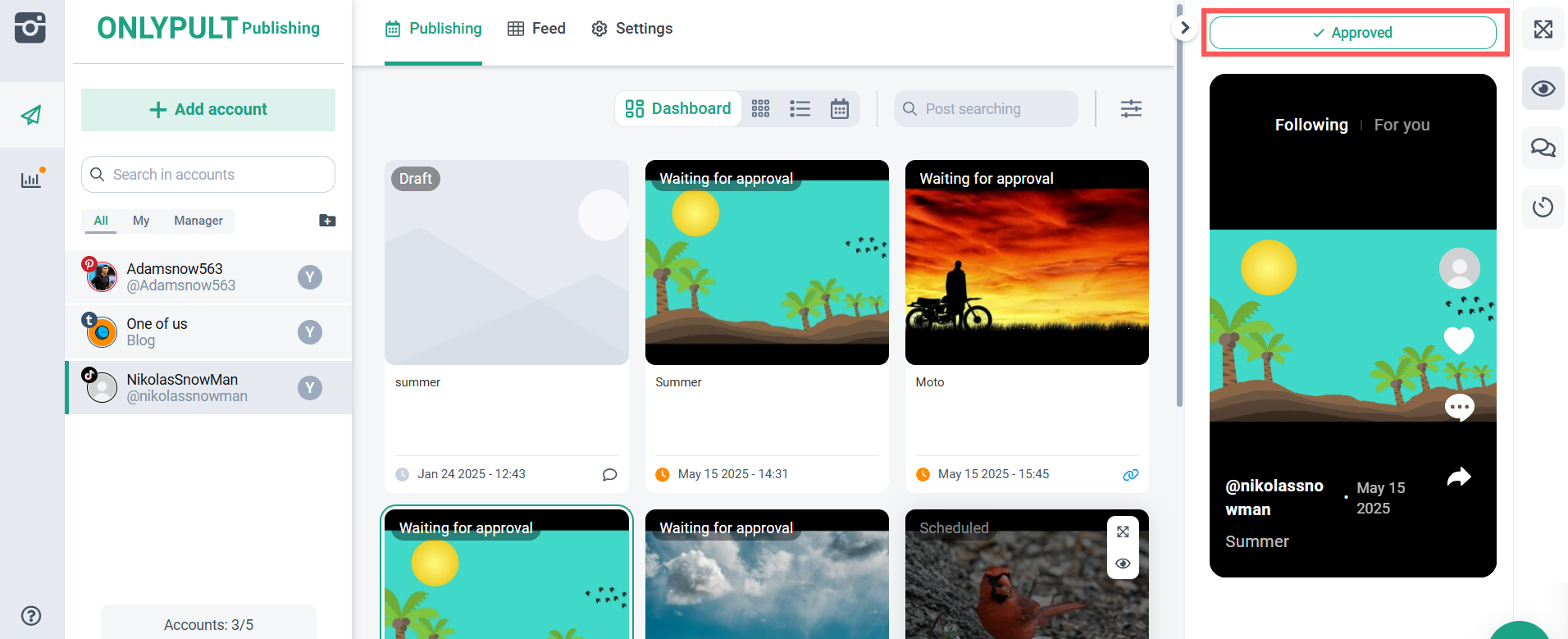Toggle the Approved status button
1568x639 pixels.
click(x=1352, y=33)
